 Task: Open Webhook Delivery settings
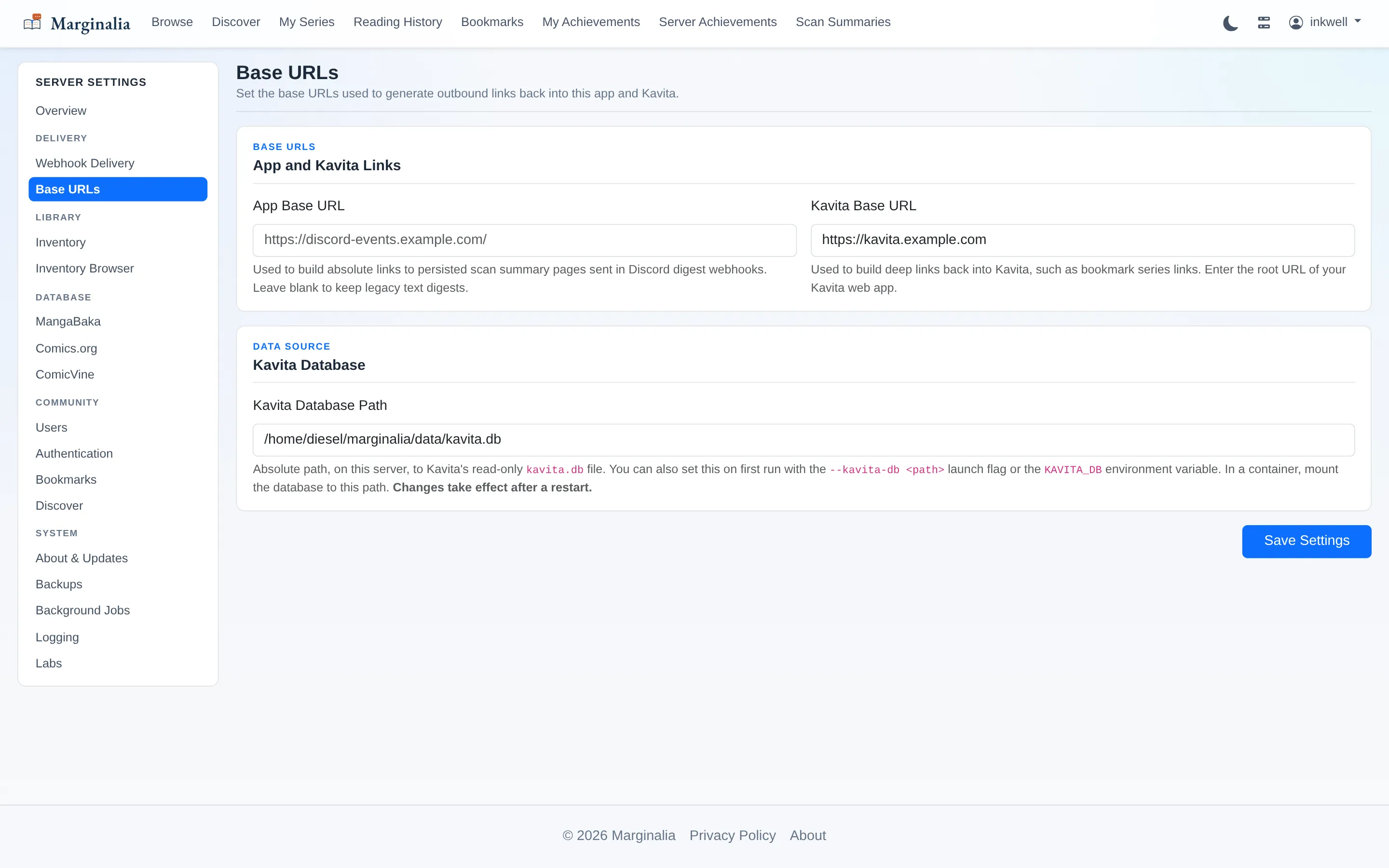coord(118,163)
